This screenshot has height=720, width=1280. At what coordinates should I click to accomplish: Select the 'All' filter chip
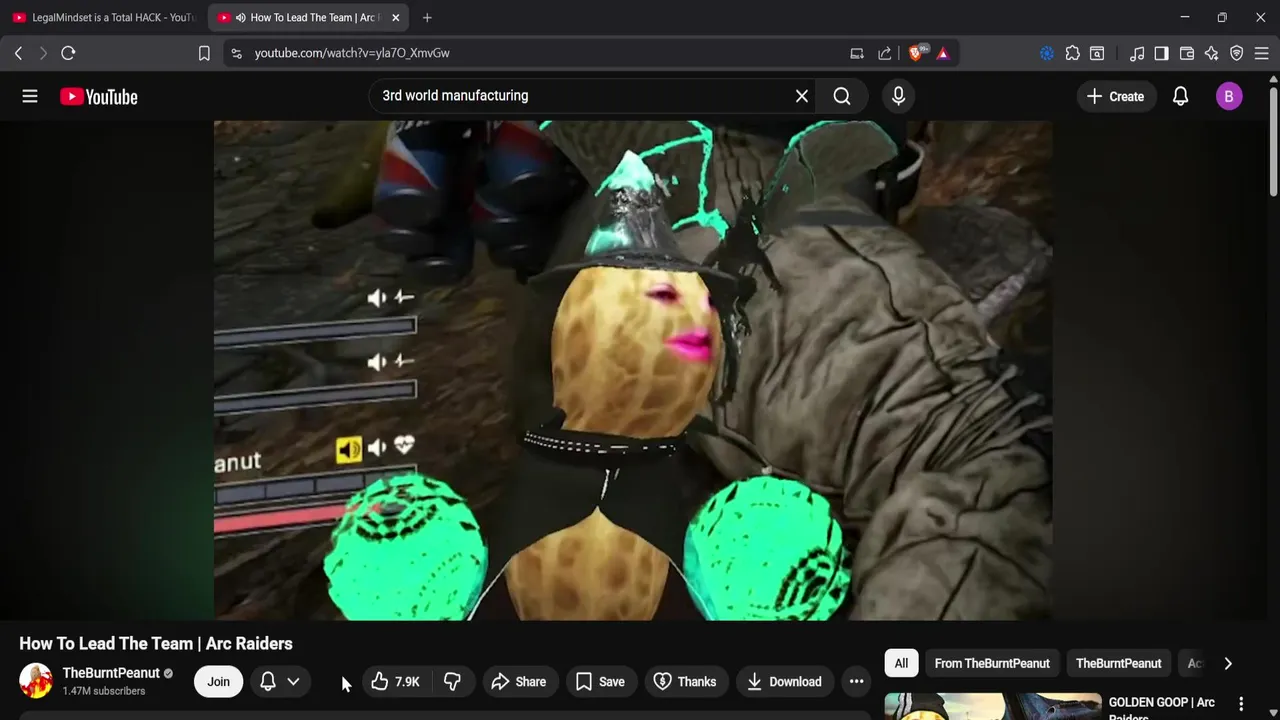click(x=901, y=663)
